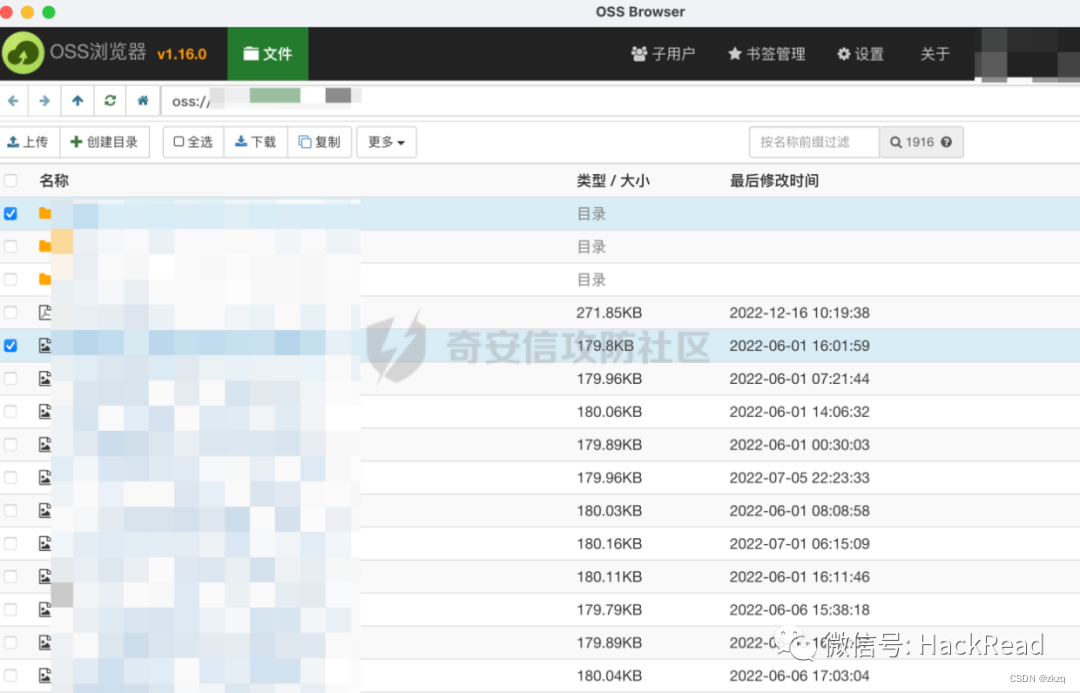Toggle the 全选 select-all button

194,142
